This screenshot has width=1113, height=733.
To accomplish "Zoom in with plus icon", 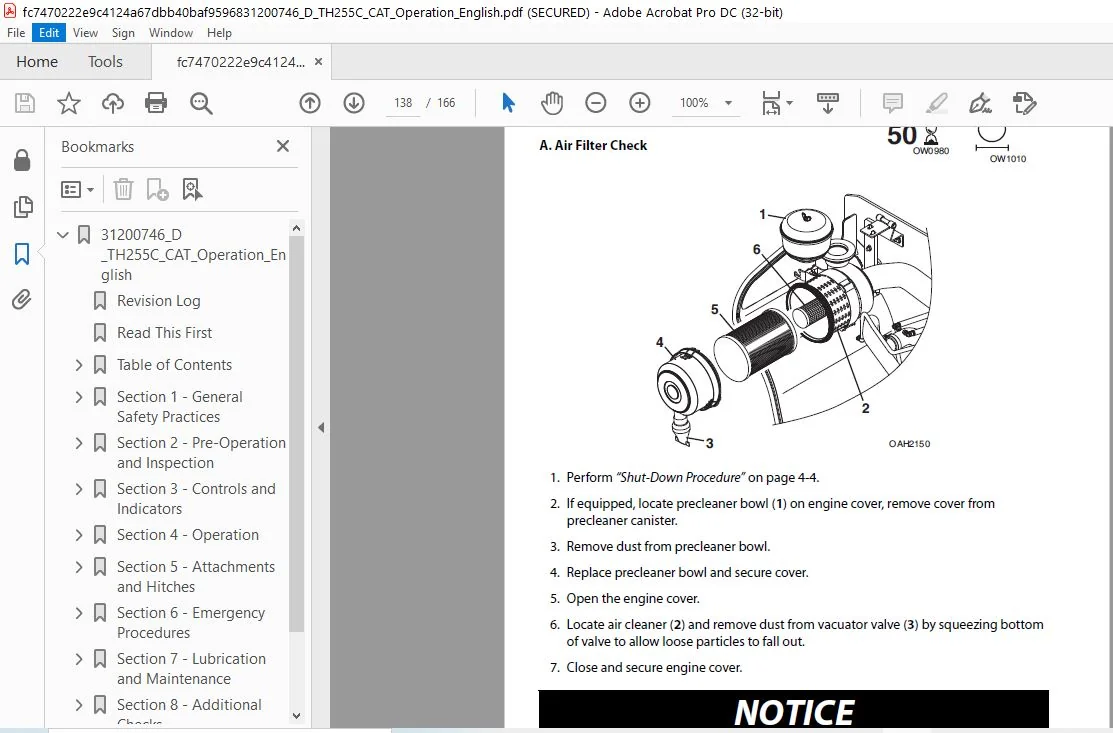I will coord(640,103).
